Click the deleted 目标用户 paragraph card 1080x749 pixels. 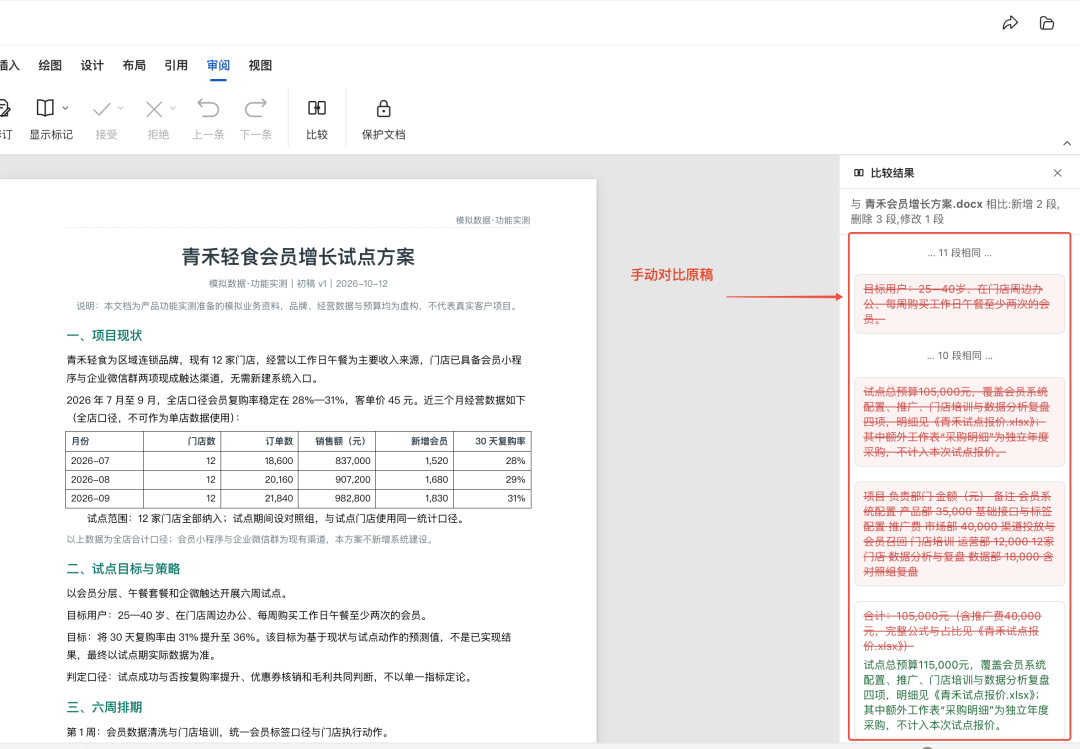[959, 304]
